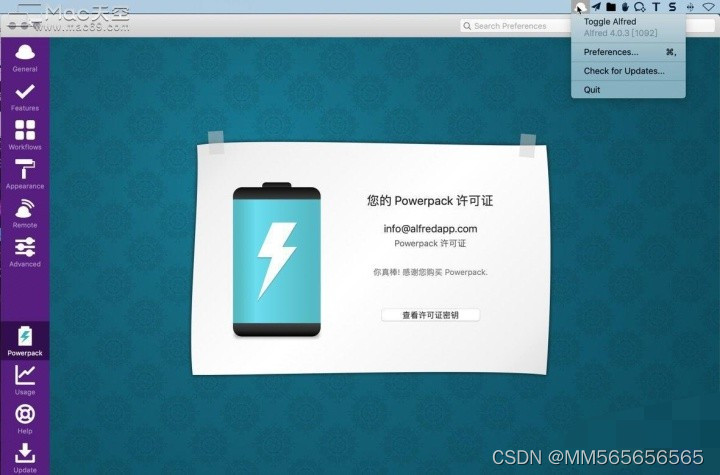Click the large Powerpack battery image
720x475 pixels.
276,260
